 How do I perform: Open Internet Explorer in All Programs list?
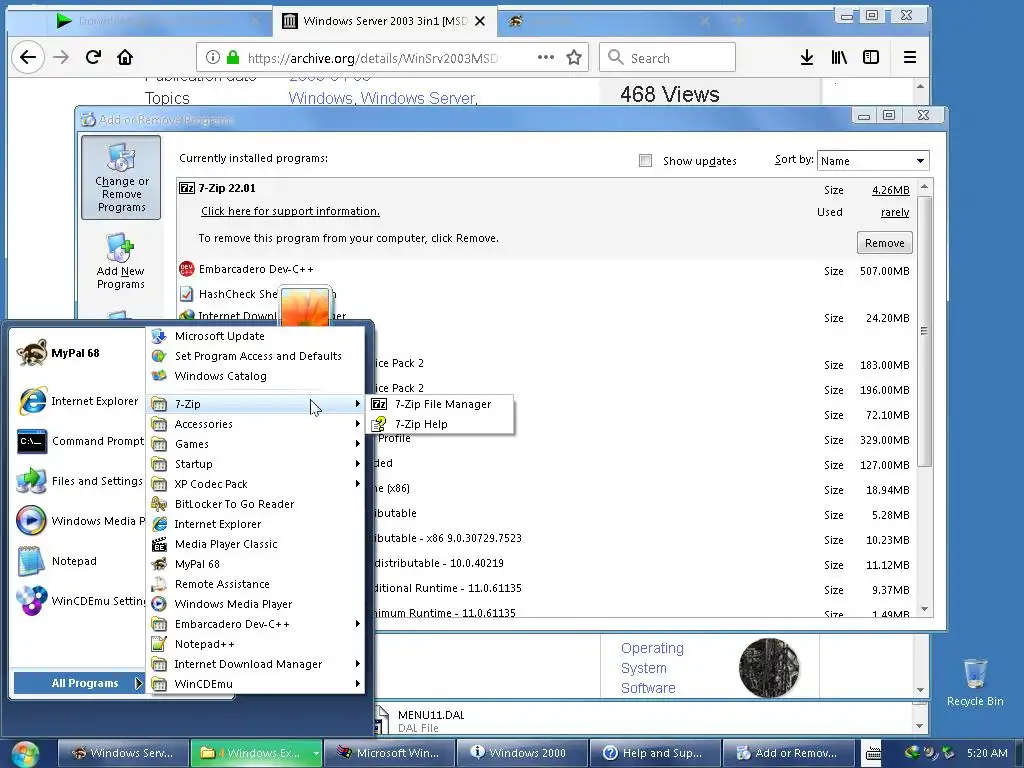[255, 524]
